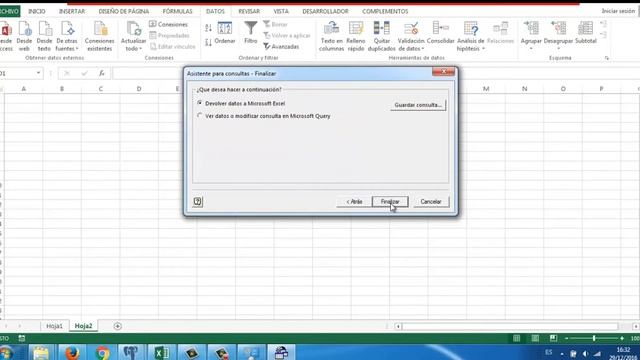Click horizontal scrollbar left arrow

tap(398, 327)
